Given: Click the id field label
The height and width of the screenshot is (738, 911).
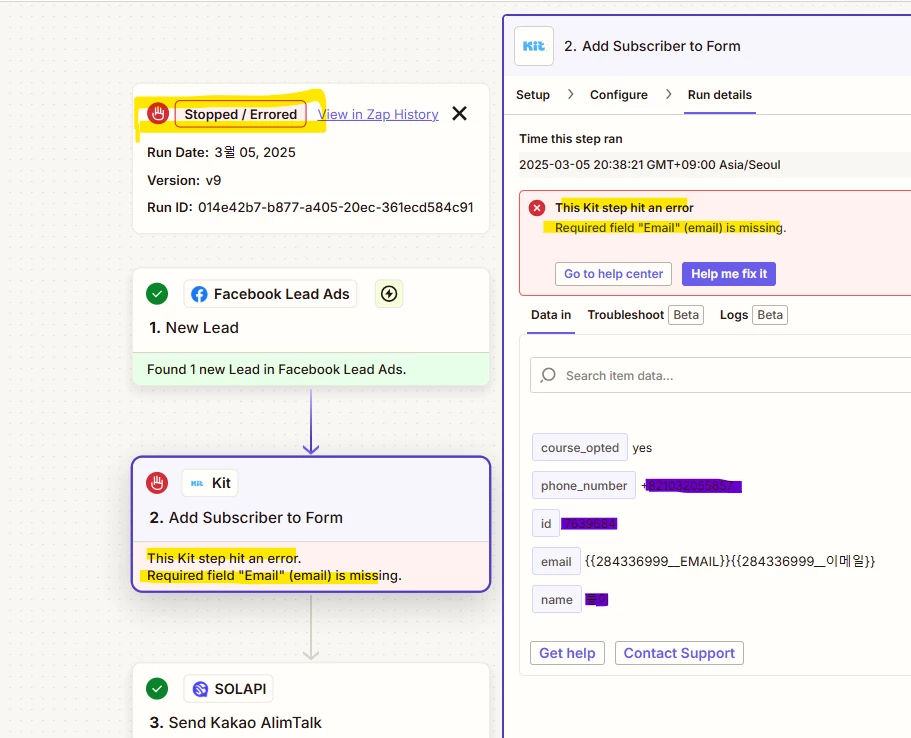Looking at the screenshot, I should (x=546, y=524).
